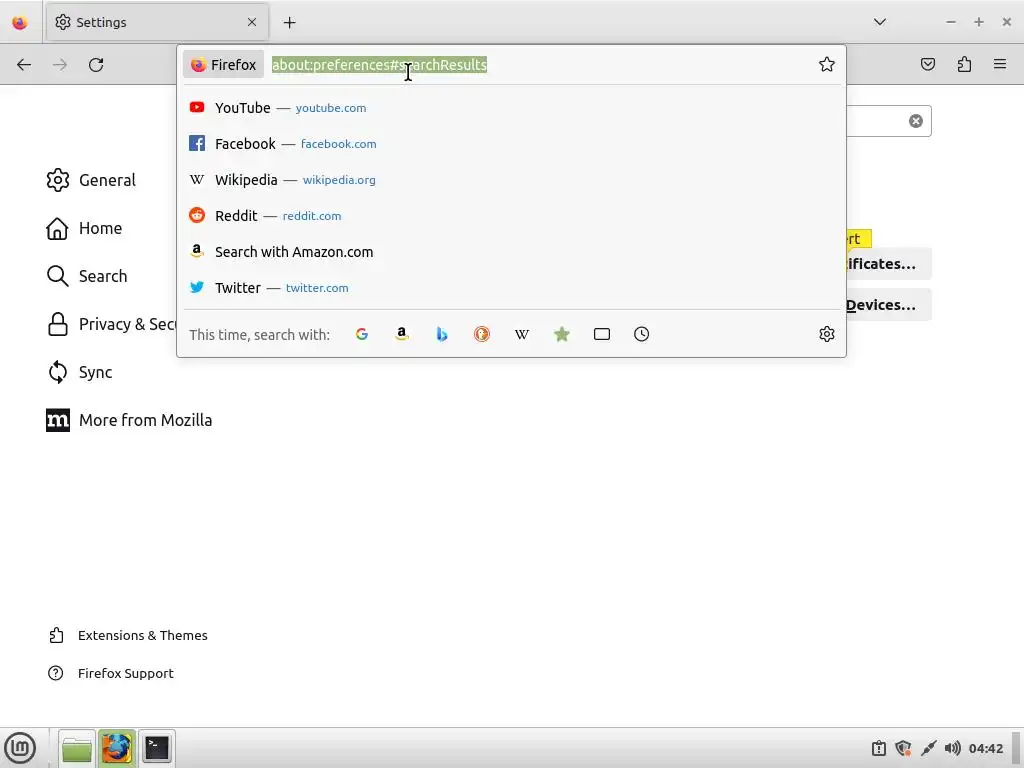Click the Firefox identity box
Viewport: 1024px width, 768px height.
(x=223, y=65)
